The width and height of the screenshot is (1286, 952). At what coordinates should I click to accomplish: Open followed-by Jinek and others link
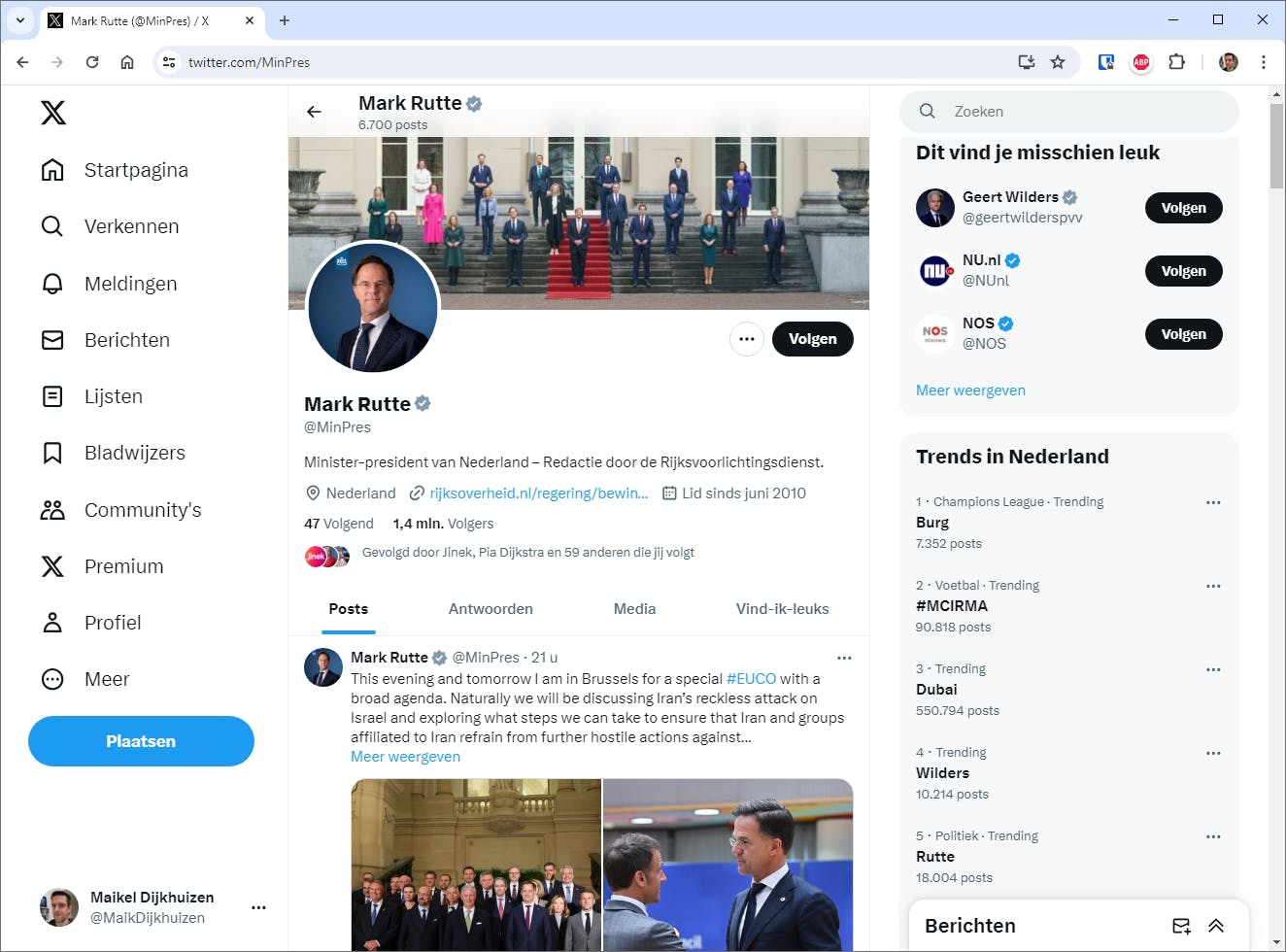point(528,553)
